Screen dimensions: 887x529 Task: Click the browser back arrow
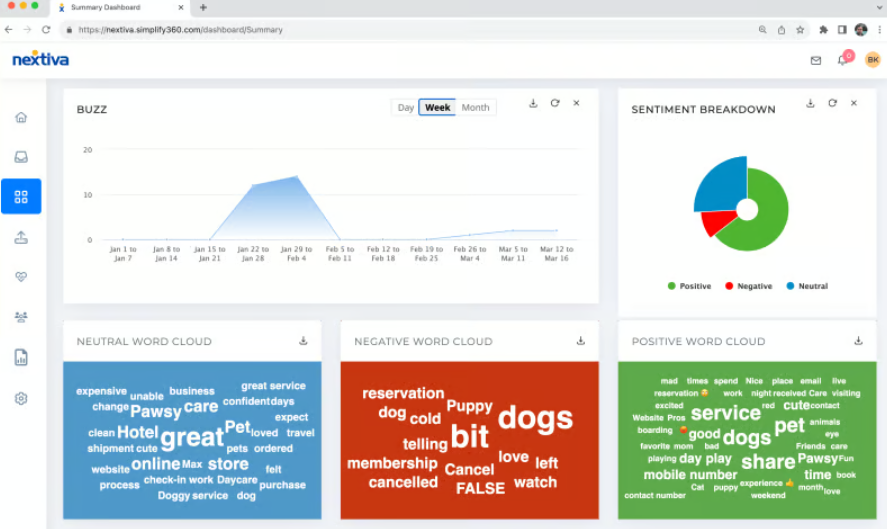(8, 29)
